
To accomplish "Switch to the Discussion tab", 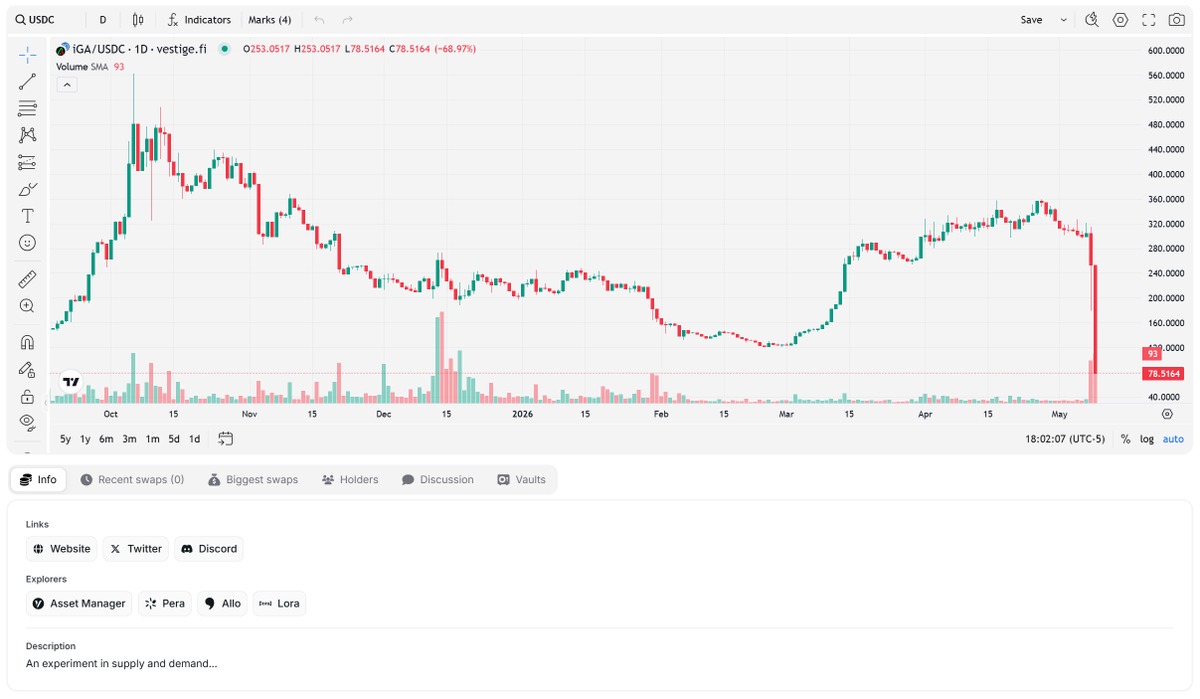I will [438, 480].
